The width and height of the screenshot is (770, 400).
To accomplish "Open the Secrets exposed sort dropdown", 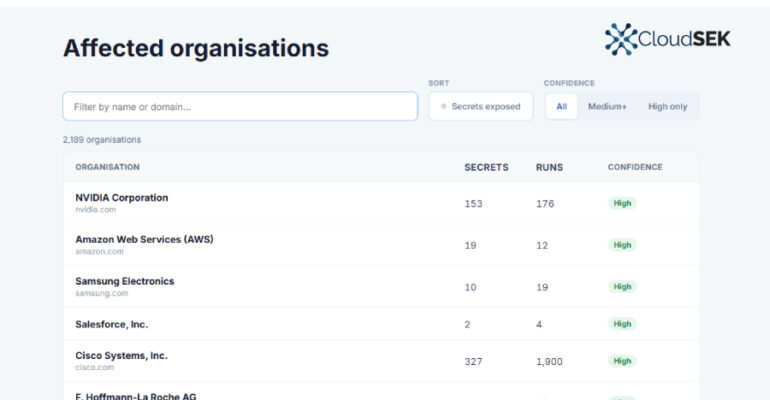I will 481,106.
